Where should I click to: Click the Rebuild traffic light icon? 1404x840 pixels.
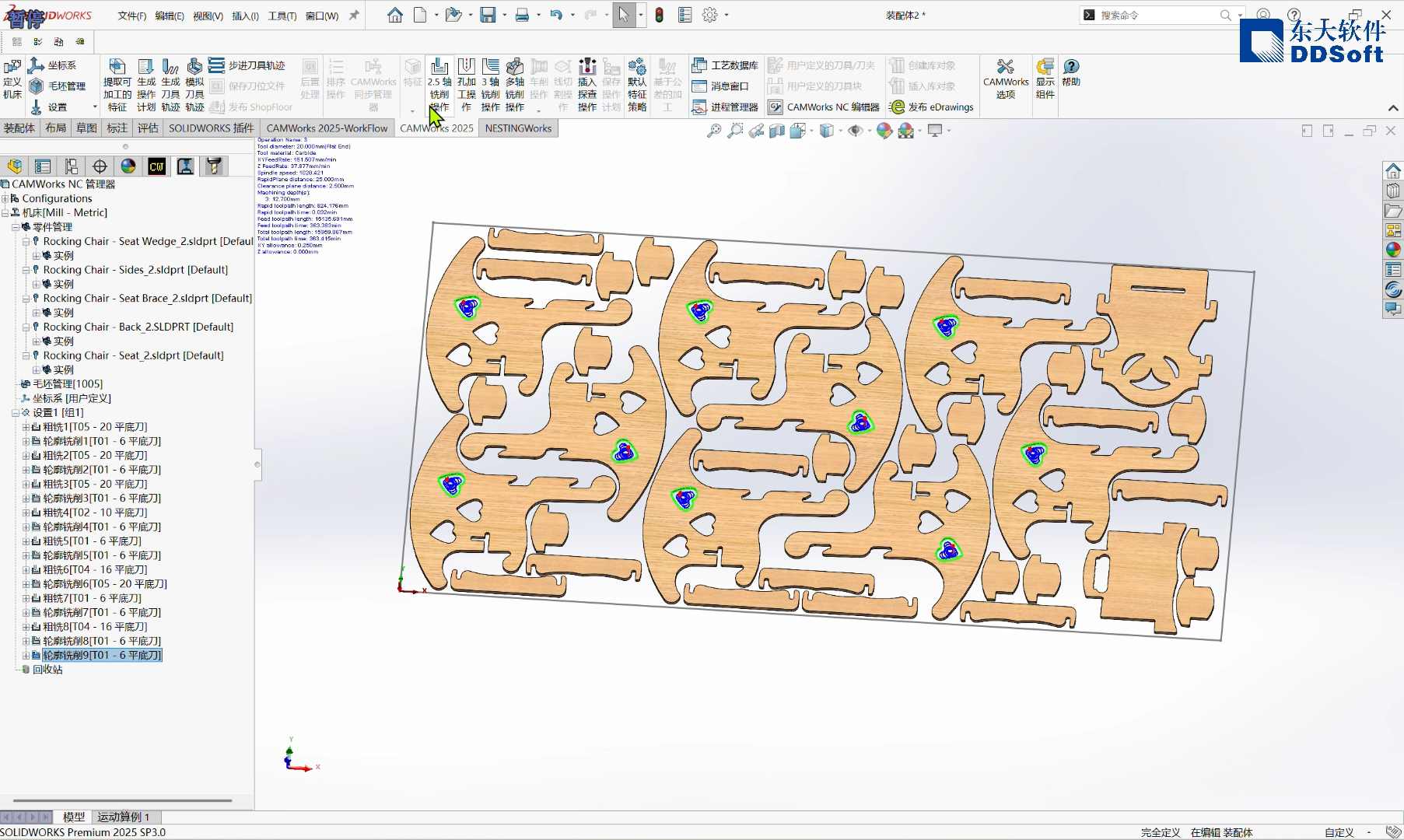point(659,15)
